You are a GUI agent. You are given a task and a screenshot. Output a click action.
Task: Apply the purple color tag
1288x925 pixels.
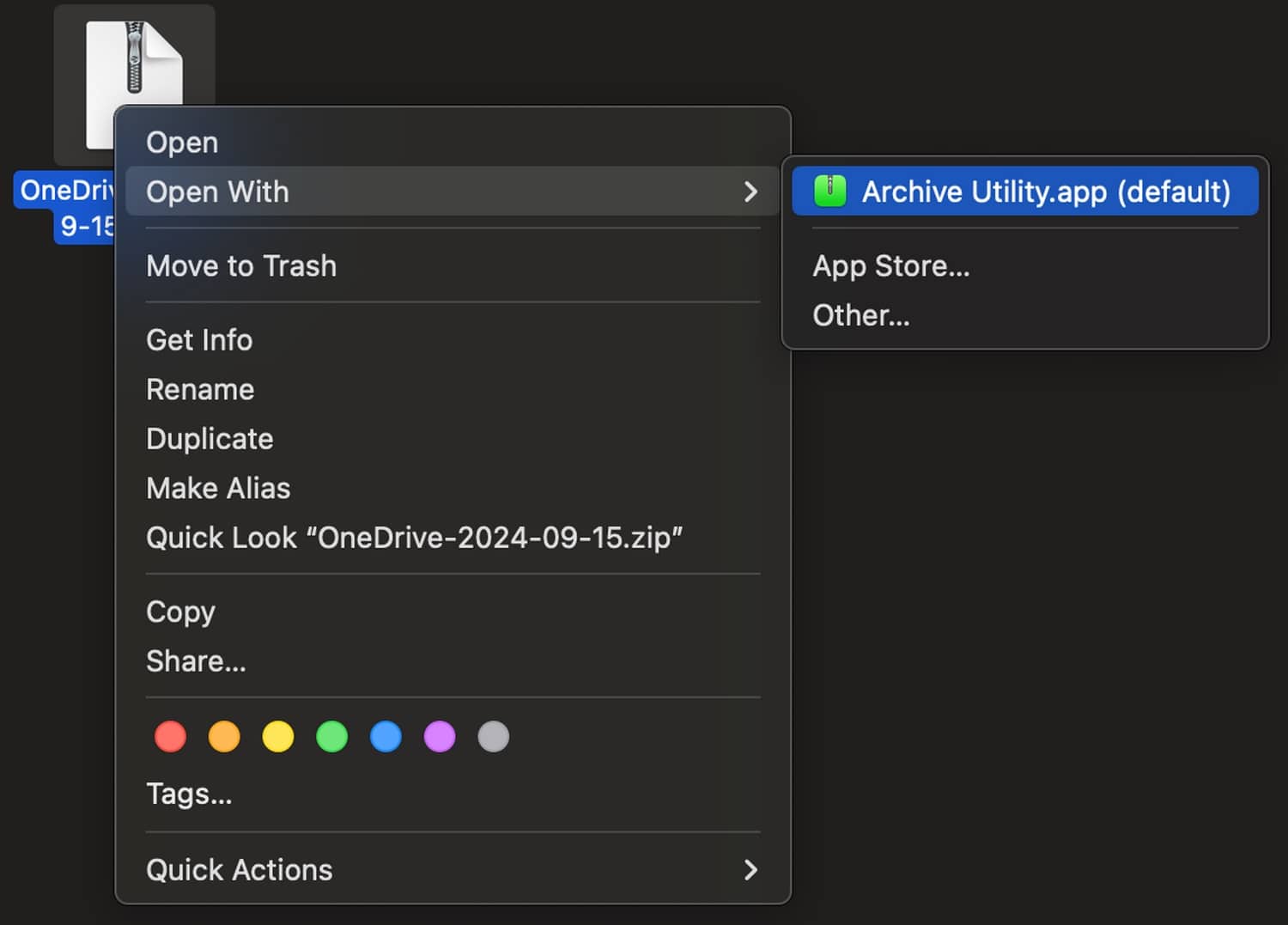[440, 737]
